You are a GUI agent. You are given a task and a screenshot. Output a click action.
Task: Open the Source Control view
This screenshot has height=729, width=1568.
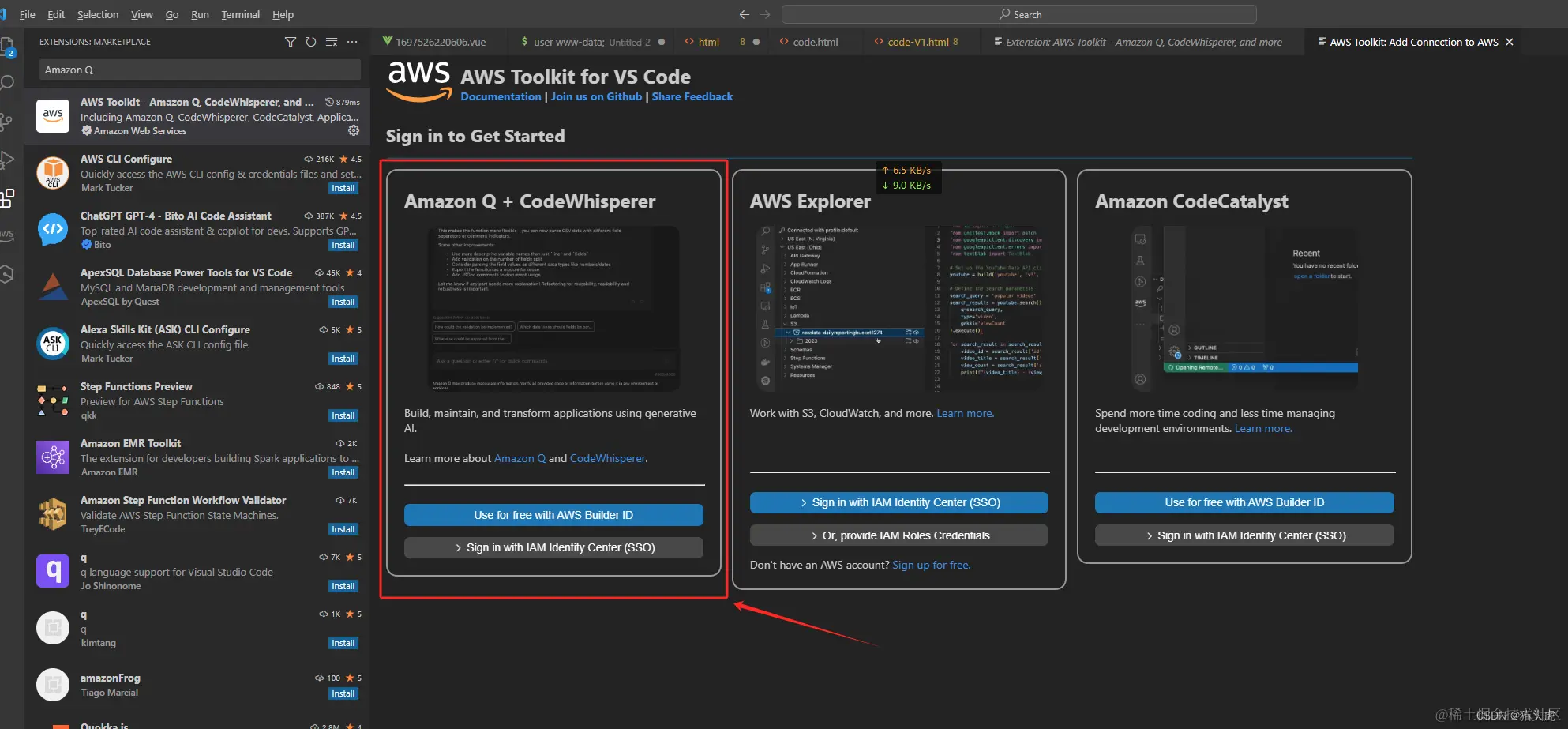pyautogui.click(x=7, y=122)
